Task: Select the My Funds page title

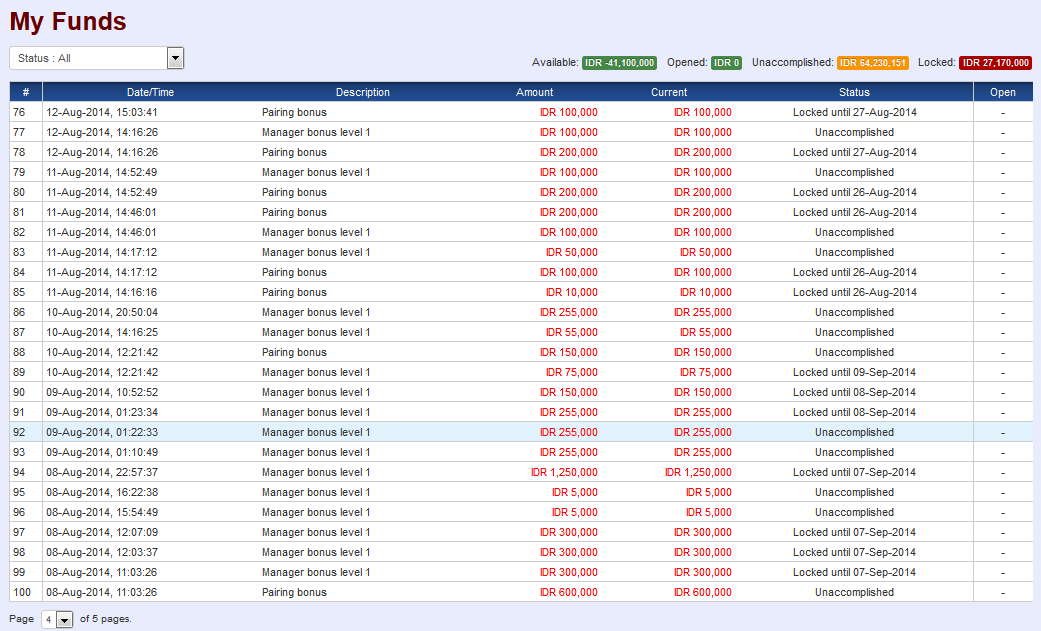Action: click(x=68, y=21)
